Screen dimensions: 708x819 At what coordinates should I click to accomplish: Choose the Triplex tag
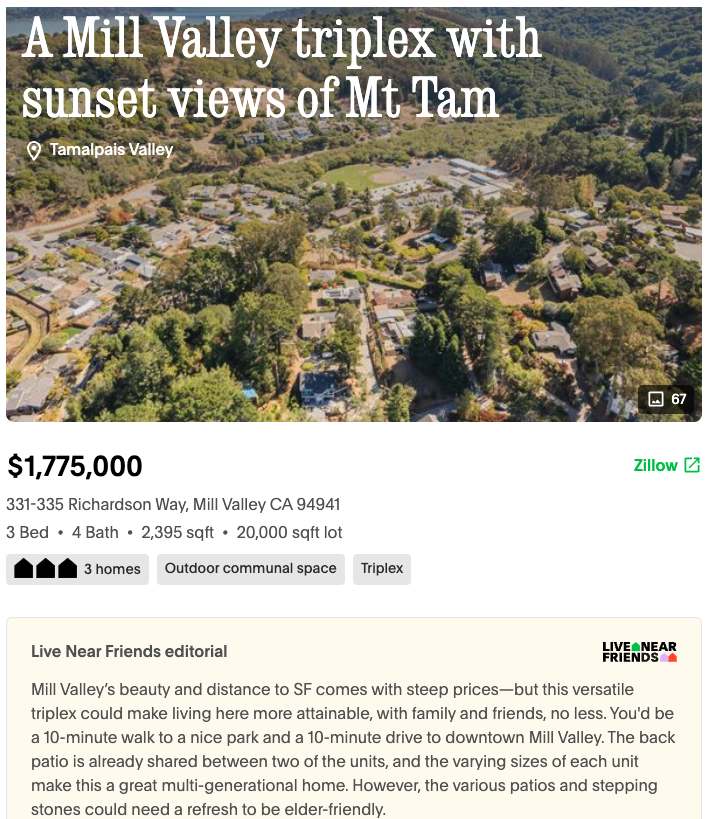(382, 569)
